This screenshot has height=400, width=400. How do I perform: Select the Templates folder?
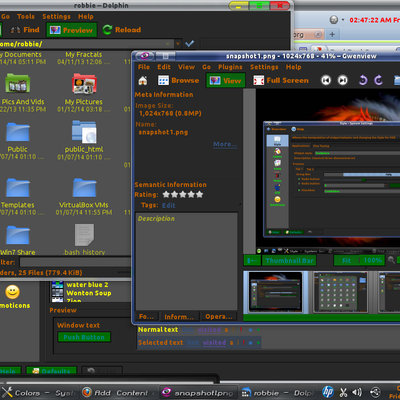click(18, 188)
